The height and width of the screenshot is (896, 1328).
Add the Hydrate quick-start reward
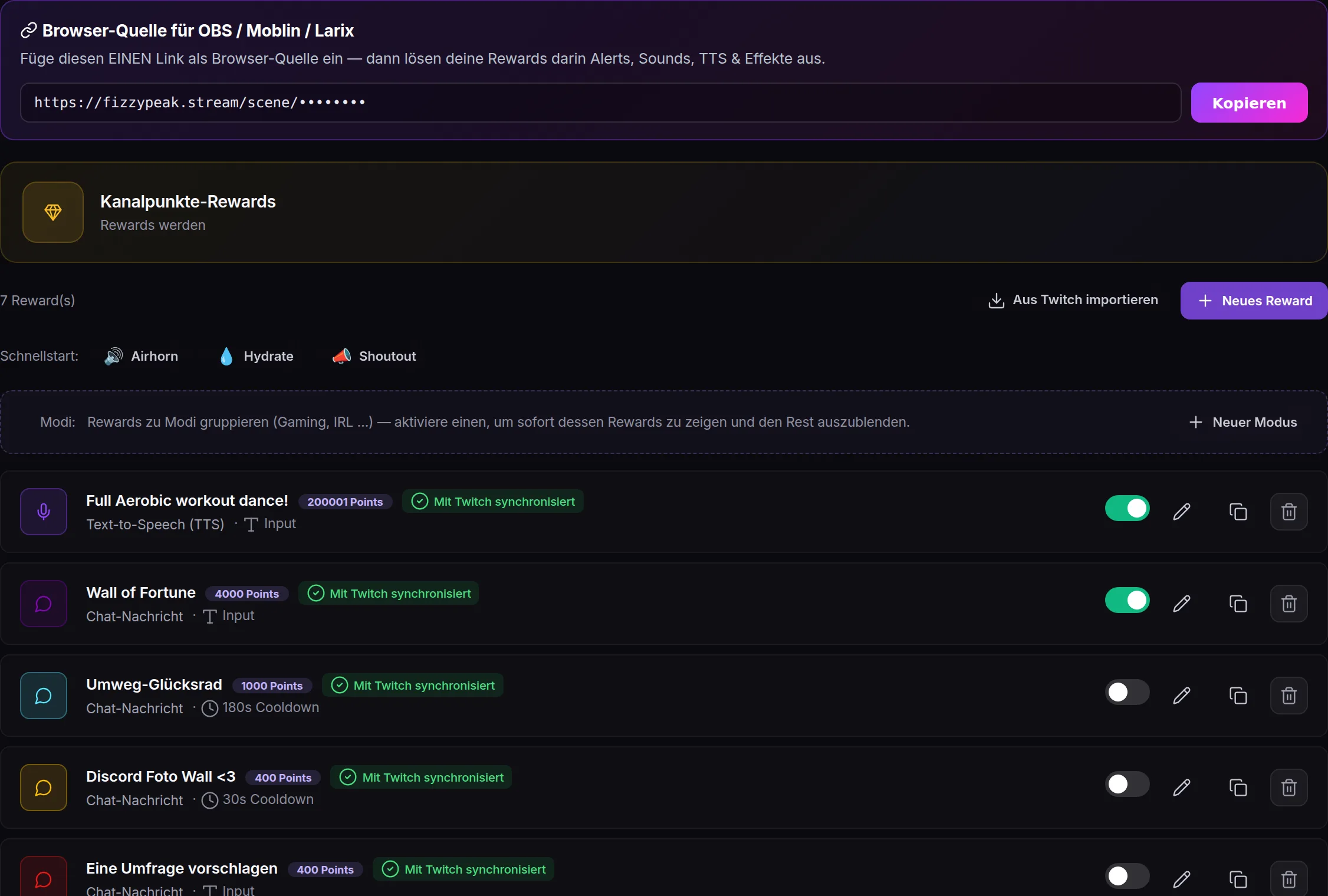(x=256, y=356)
